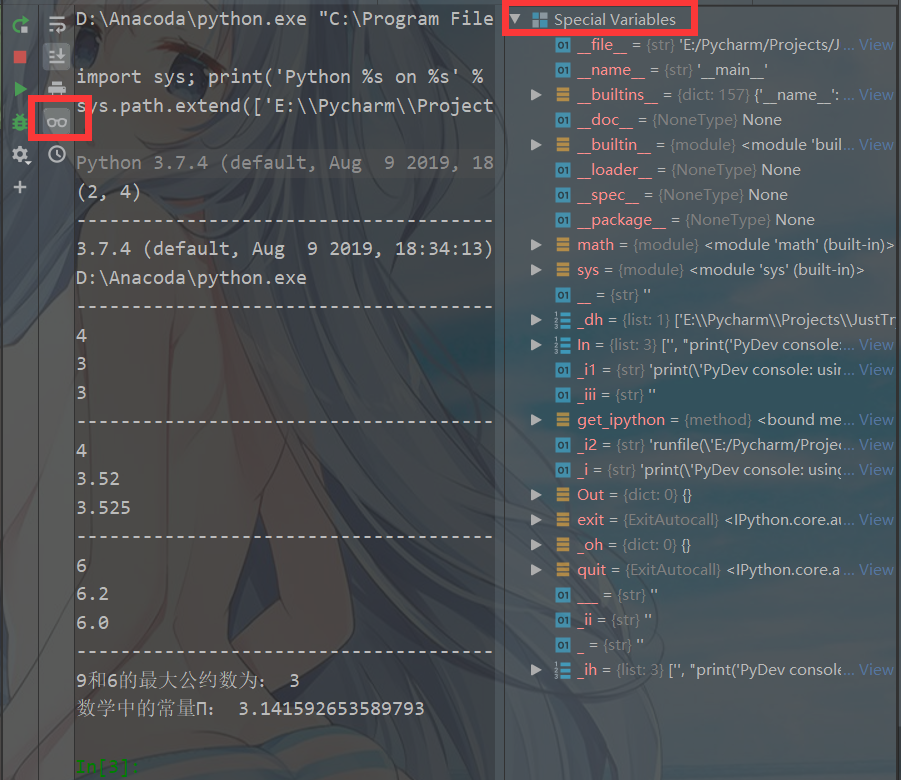This screenshot has width=901, height=780.
Task: Browse query history with the clock icon
Action: 56,152
